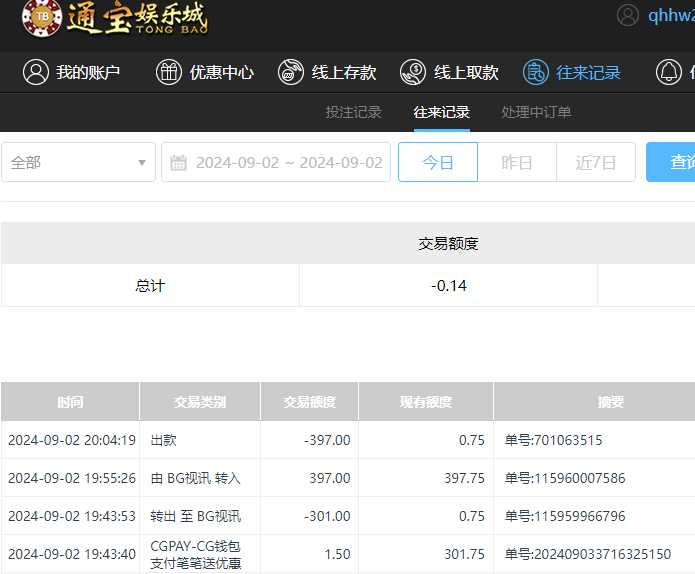Image resolution: width=695 pixels, height=574 pixels.
Task: Select the 昨日 date filter
Action: 517,162
